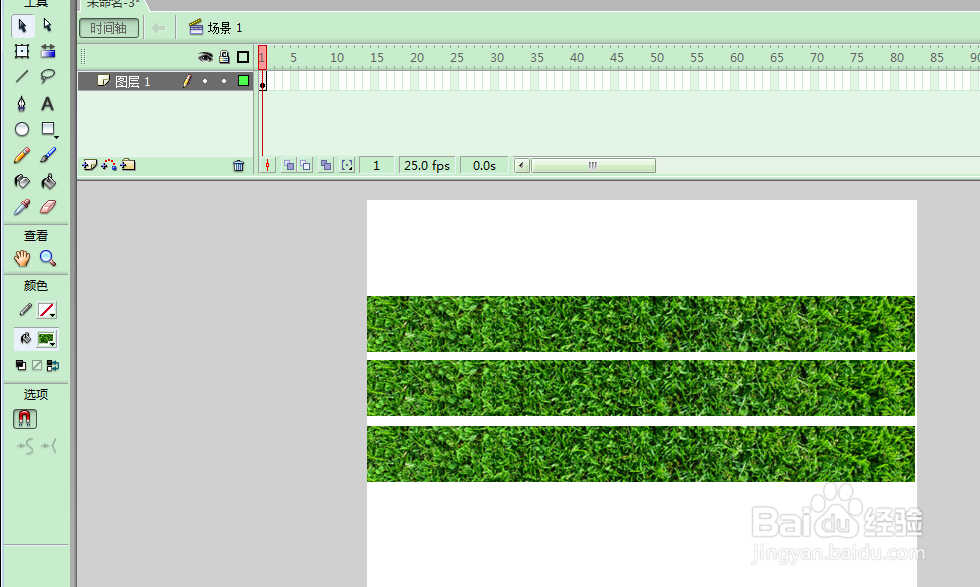Click frame 60 on the timeline ruler
980x587 pixels.
click(x=737, y=58)
